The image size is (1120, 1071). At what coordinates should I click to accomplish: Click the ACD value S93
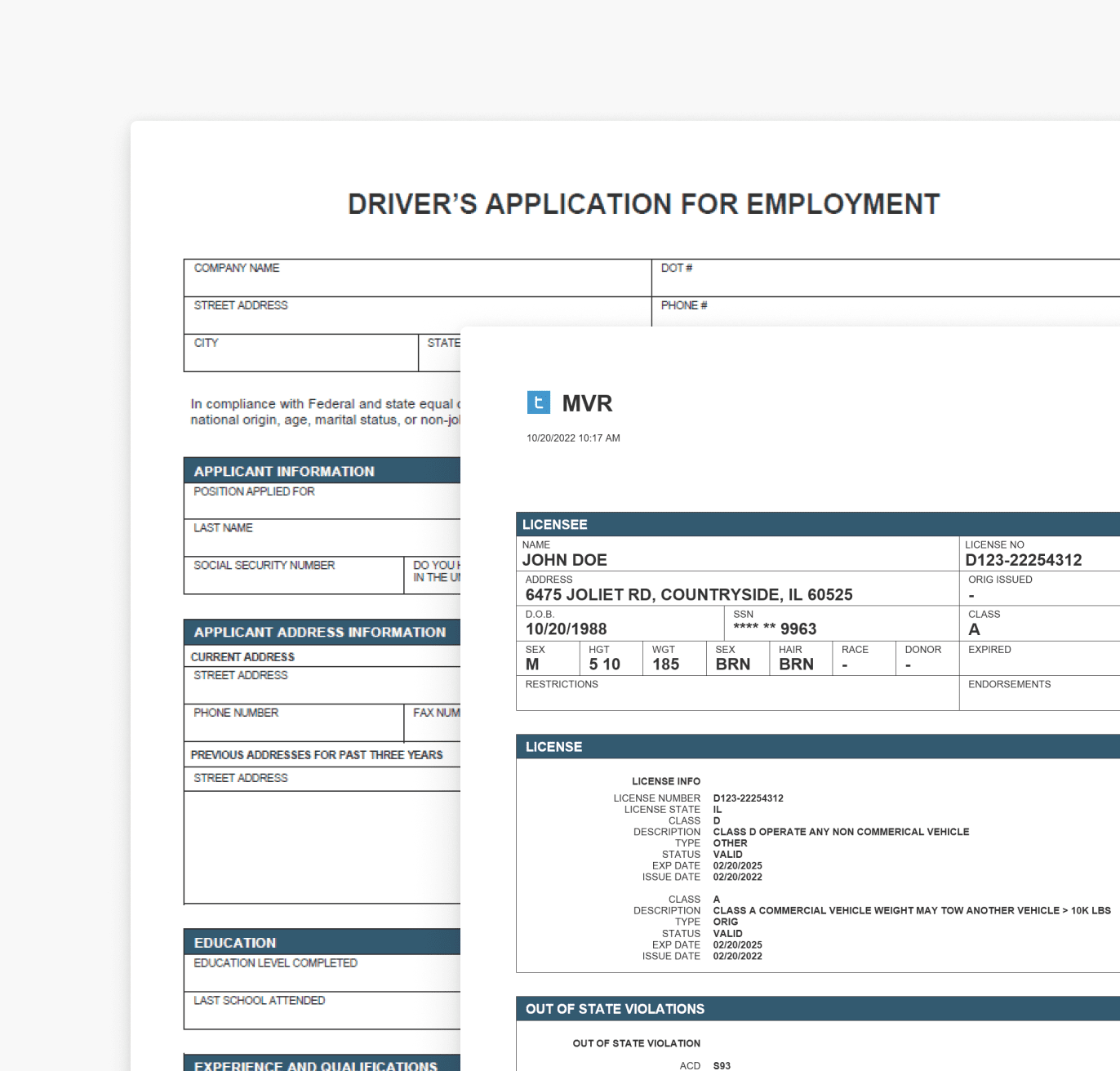[722, 1066]
